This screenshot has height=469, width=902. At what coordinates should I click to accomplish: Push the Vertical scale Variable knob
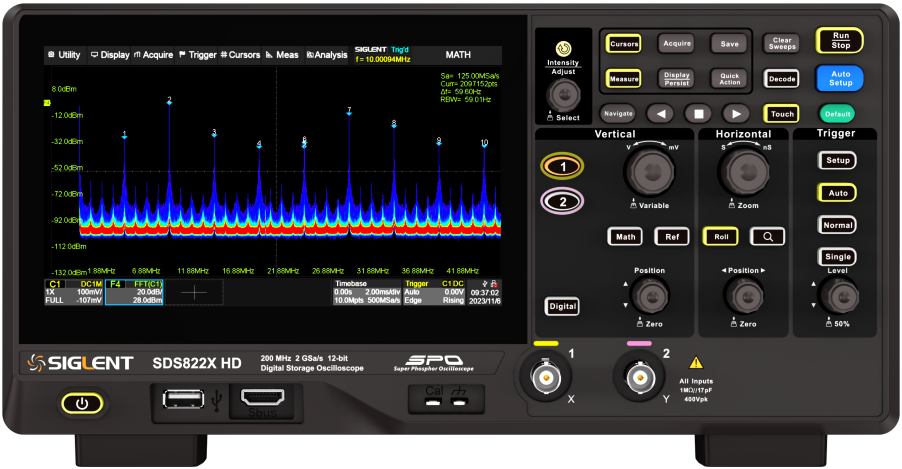pos(652,171)
